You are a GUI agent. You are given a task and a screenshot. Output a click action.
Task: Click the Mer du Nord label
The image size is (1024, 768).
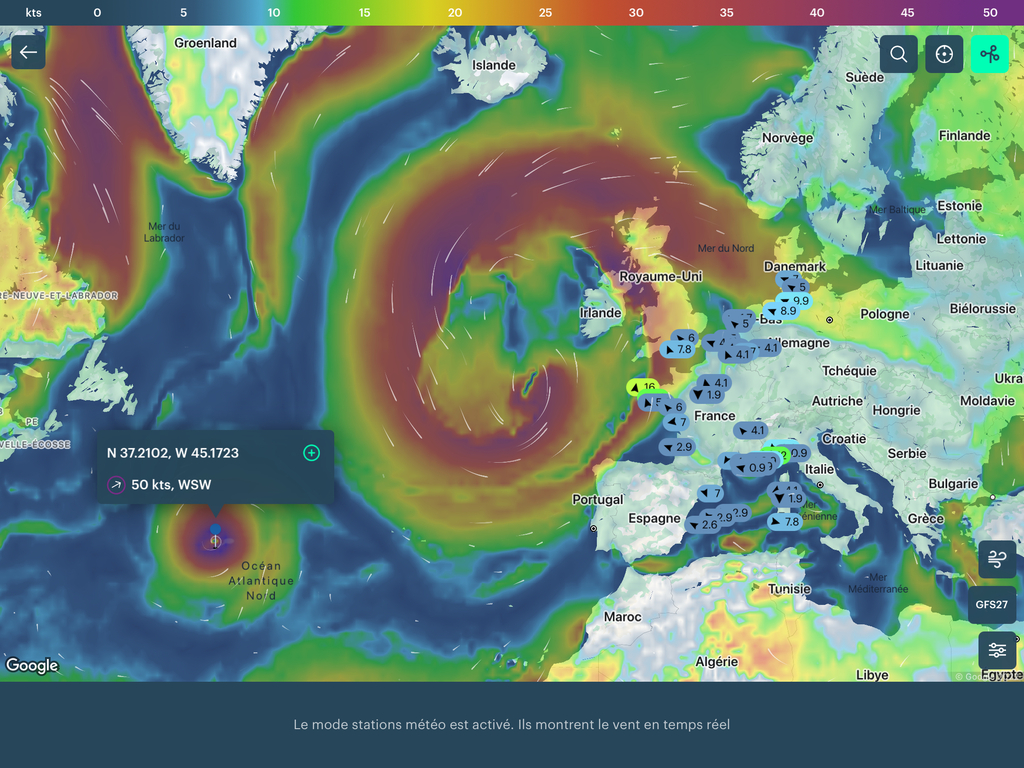tap(726, 248)
